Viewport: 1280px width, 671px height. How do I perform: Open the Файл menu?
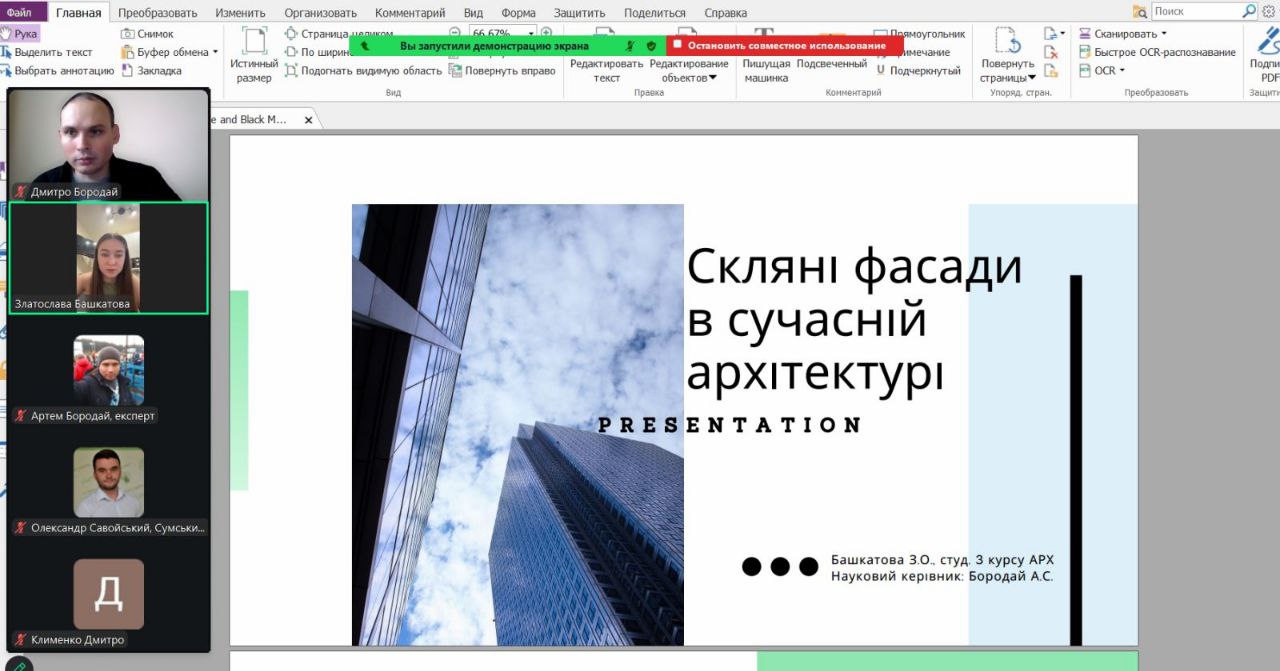tap(19, 13)
